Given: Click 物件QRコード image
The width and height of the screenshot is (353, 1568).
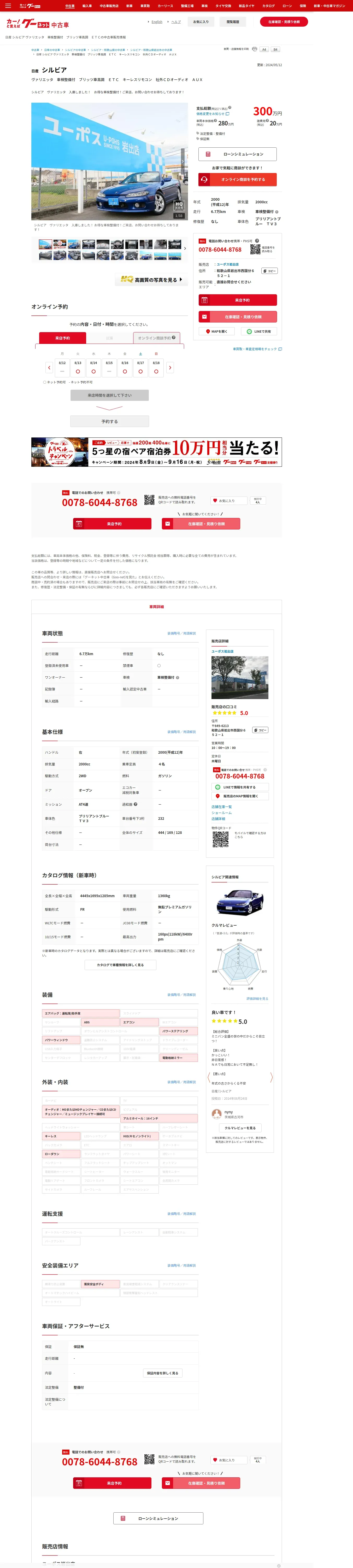Looking at the screenshot, I should [x=220, y=839].
